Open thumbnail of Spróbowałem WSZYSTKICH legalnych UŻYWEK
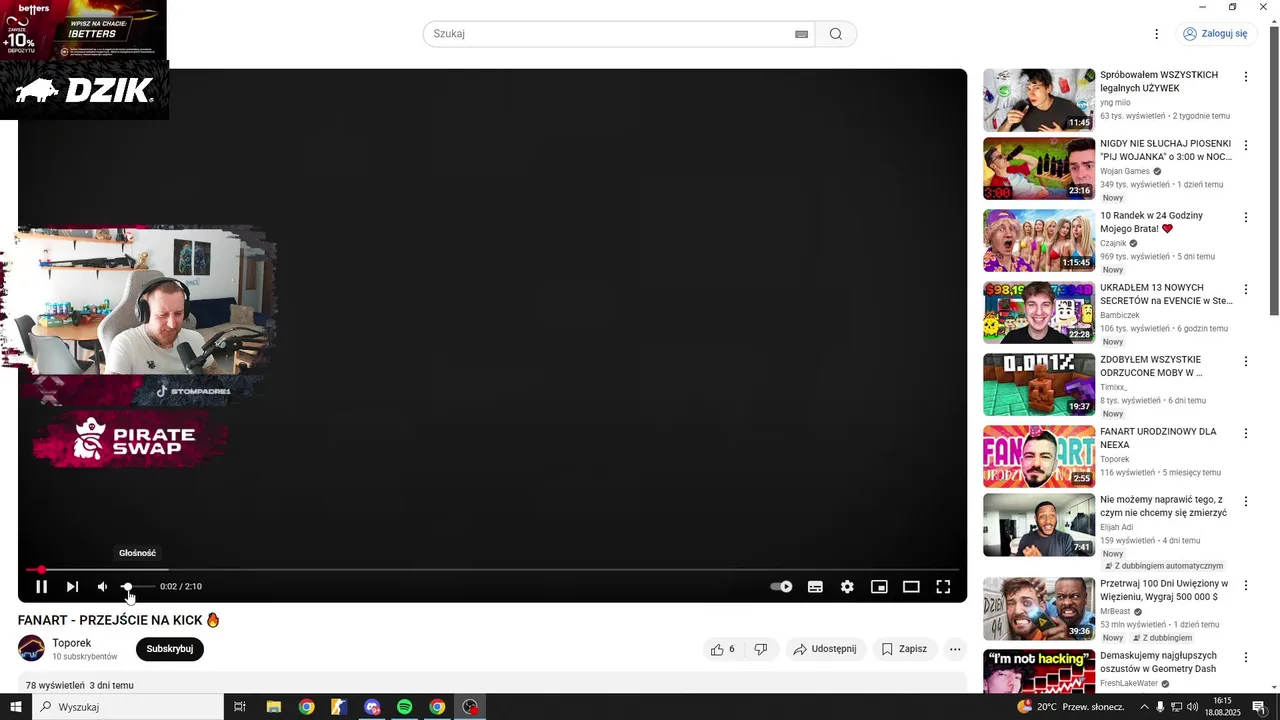 pyautogui.click(x=1039, y=100)
